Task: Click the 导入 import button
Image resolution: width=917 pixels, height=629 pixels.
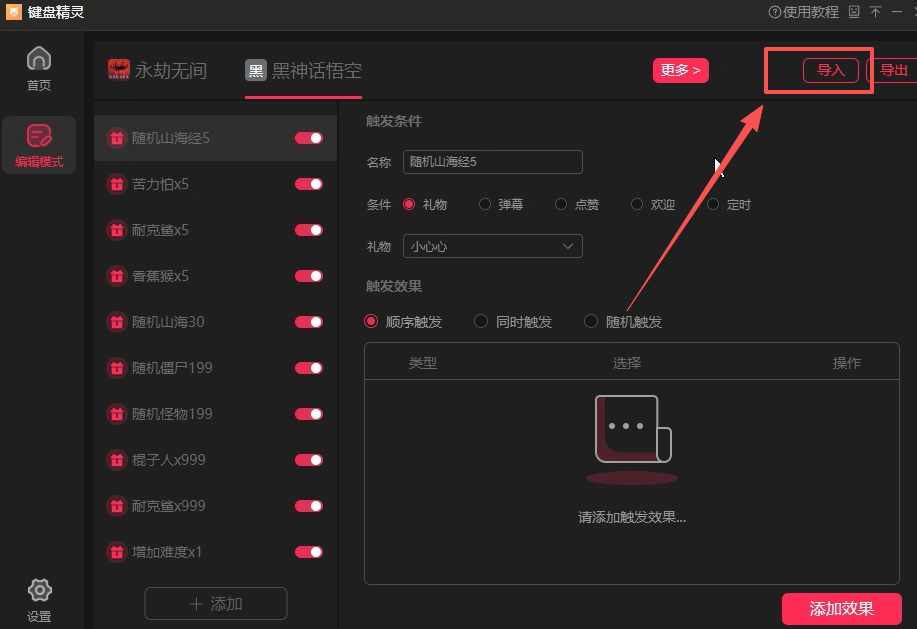Action: pos(830,70)
